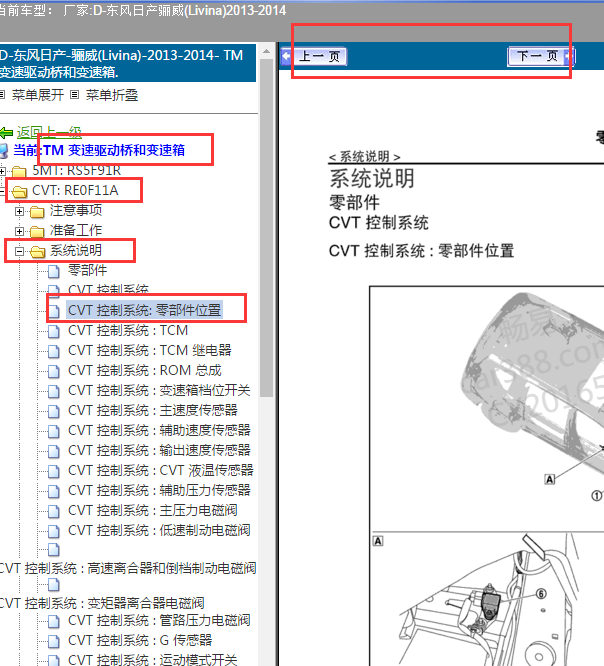
Task: Open the CVT: RE0F11A folder icon
Action: click(20, 192)
